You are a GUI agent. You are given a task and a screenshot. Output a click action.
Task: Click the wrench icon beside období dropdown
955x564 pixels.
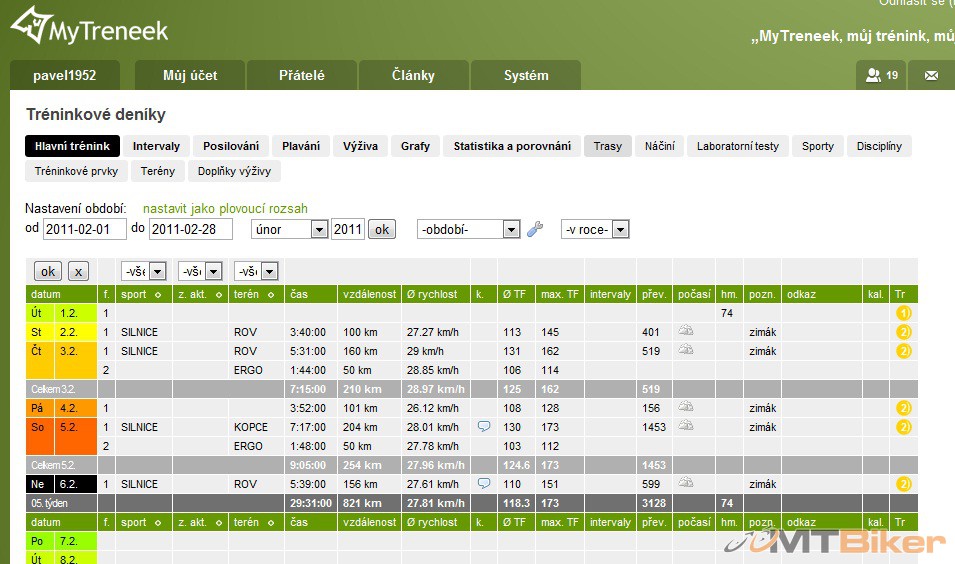(x=535, y=230)
